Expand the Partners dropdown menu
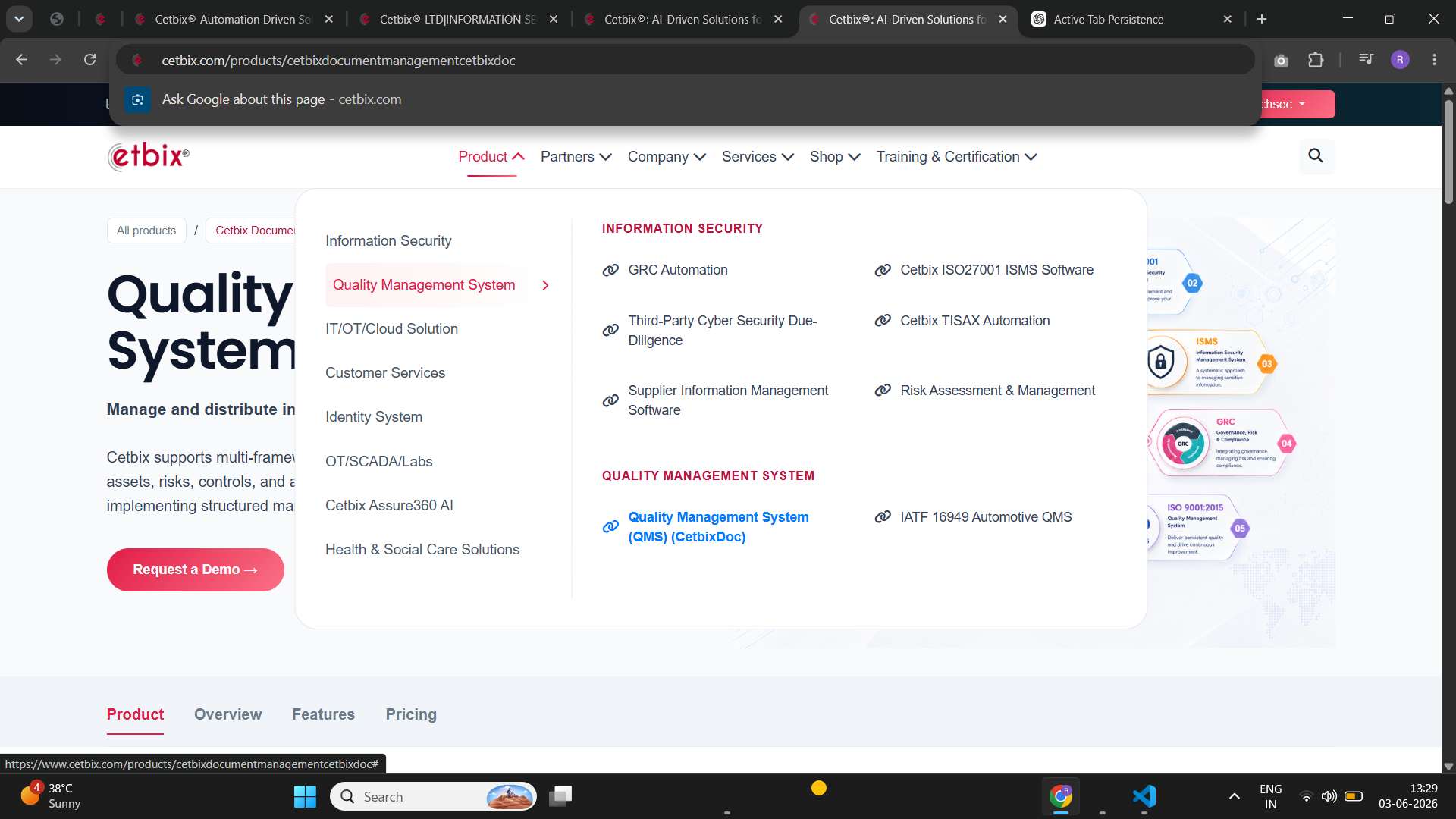 576,157
